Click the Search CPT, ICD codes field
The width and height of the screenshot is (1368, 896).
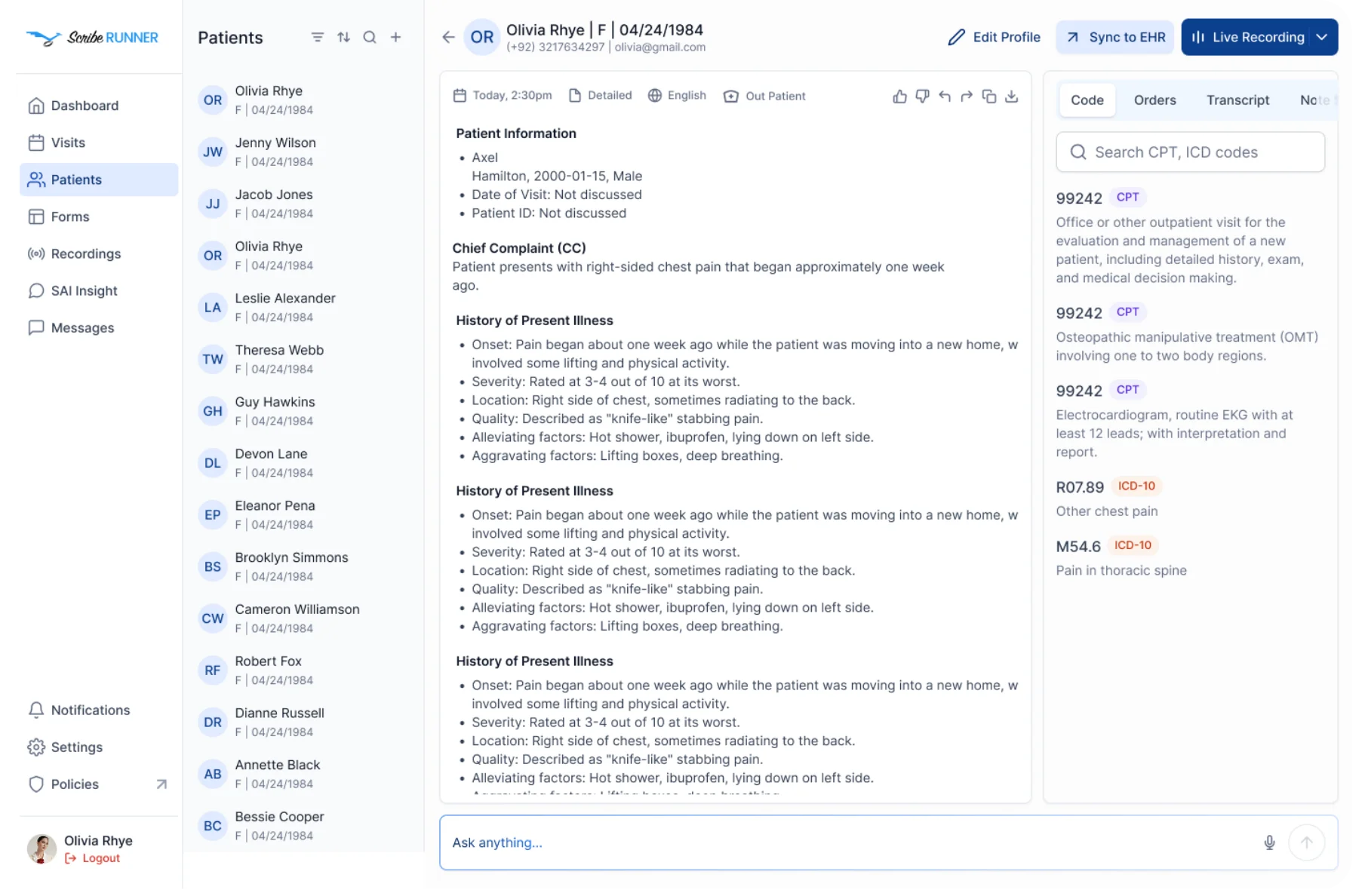point(1190,152)
